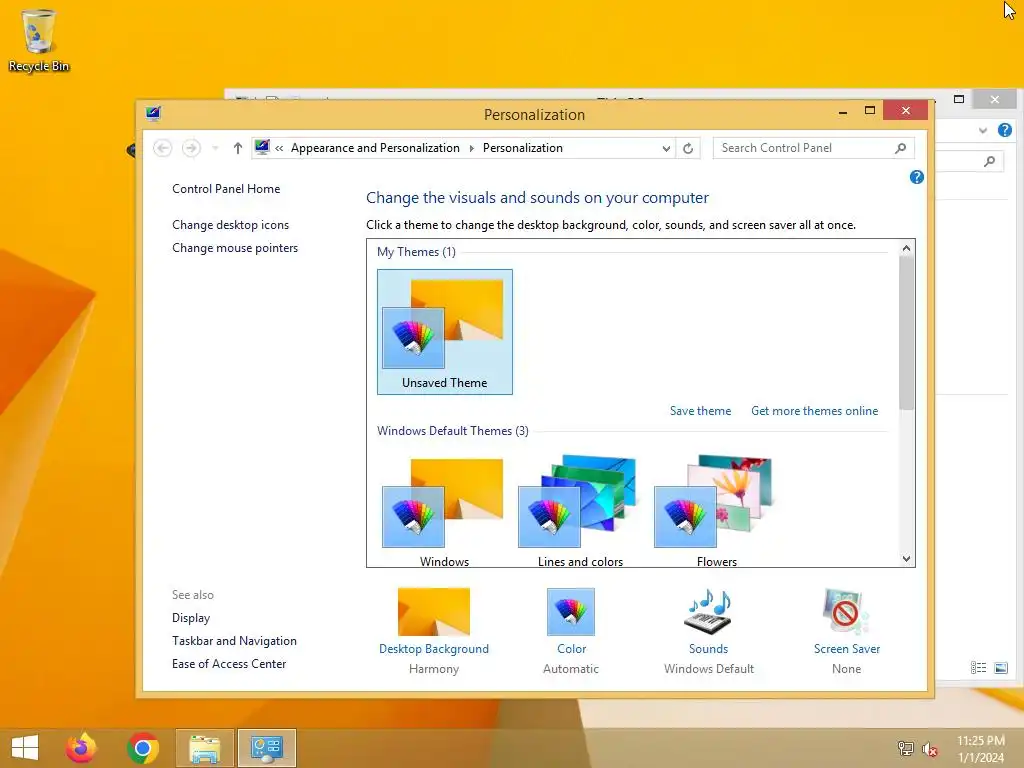Click the Forward arrow in Personalization window
This screenshot has height=768, width=1024.
191,148
